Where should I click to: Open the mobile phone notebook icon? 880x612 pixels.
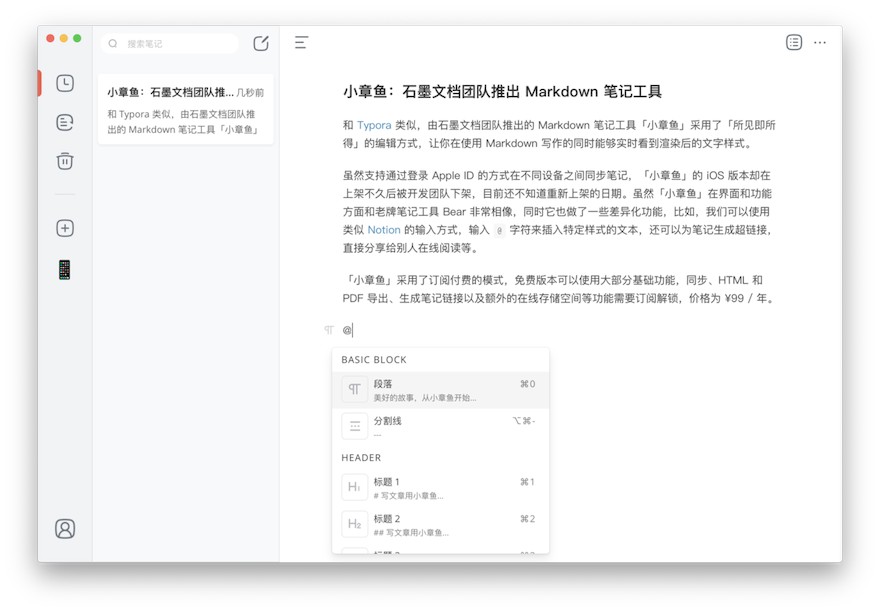[65, 270]
